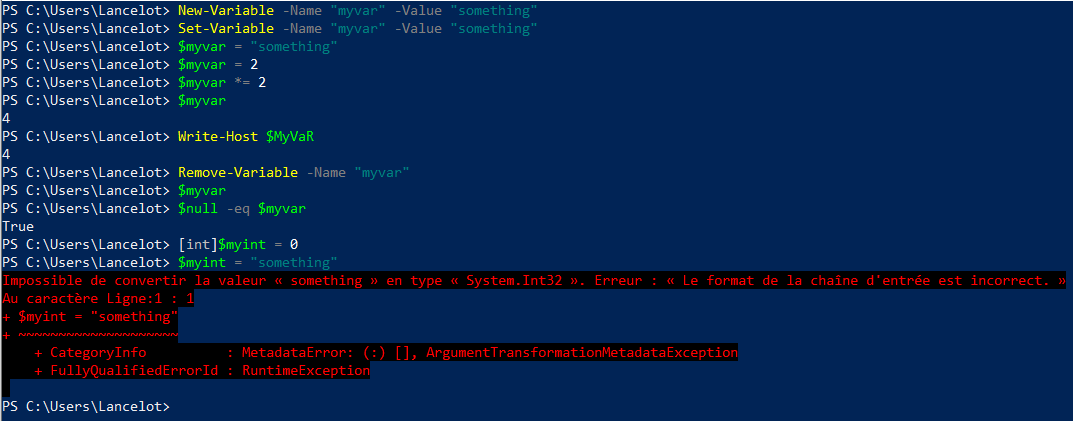
Task: Click the True output line
Action: pyautogui.click(x=18, y=226)
